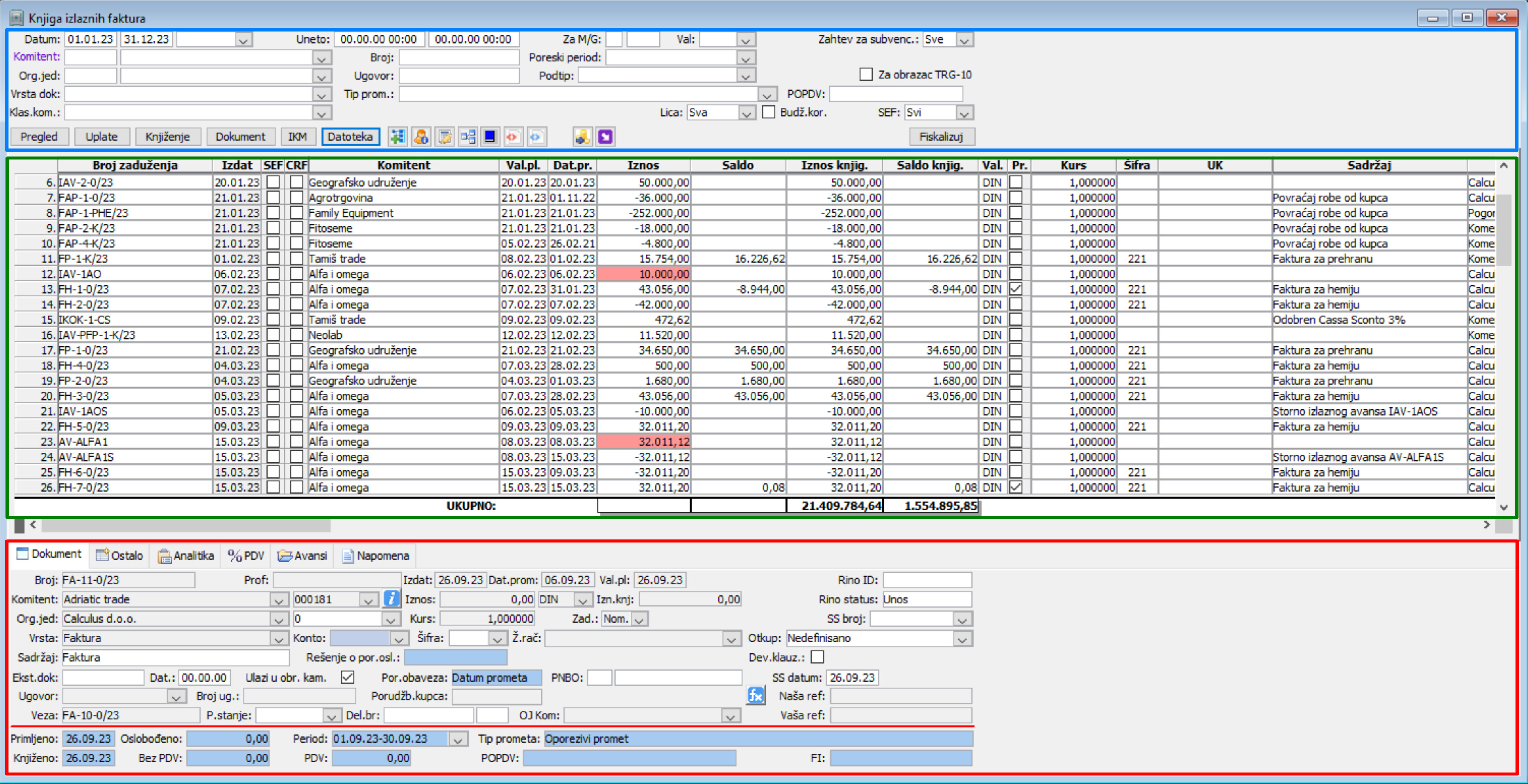Open the SEF filter dropdown
The width and height of the screenshot is (1528, 784).
965,113
